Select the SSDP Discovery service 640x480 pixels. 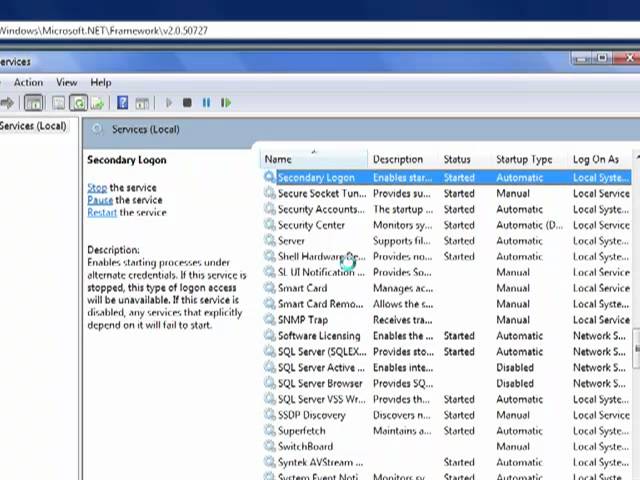[447, 415]
